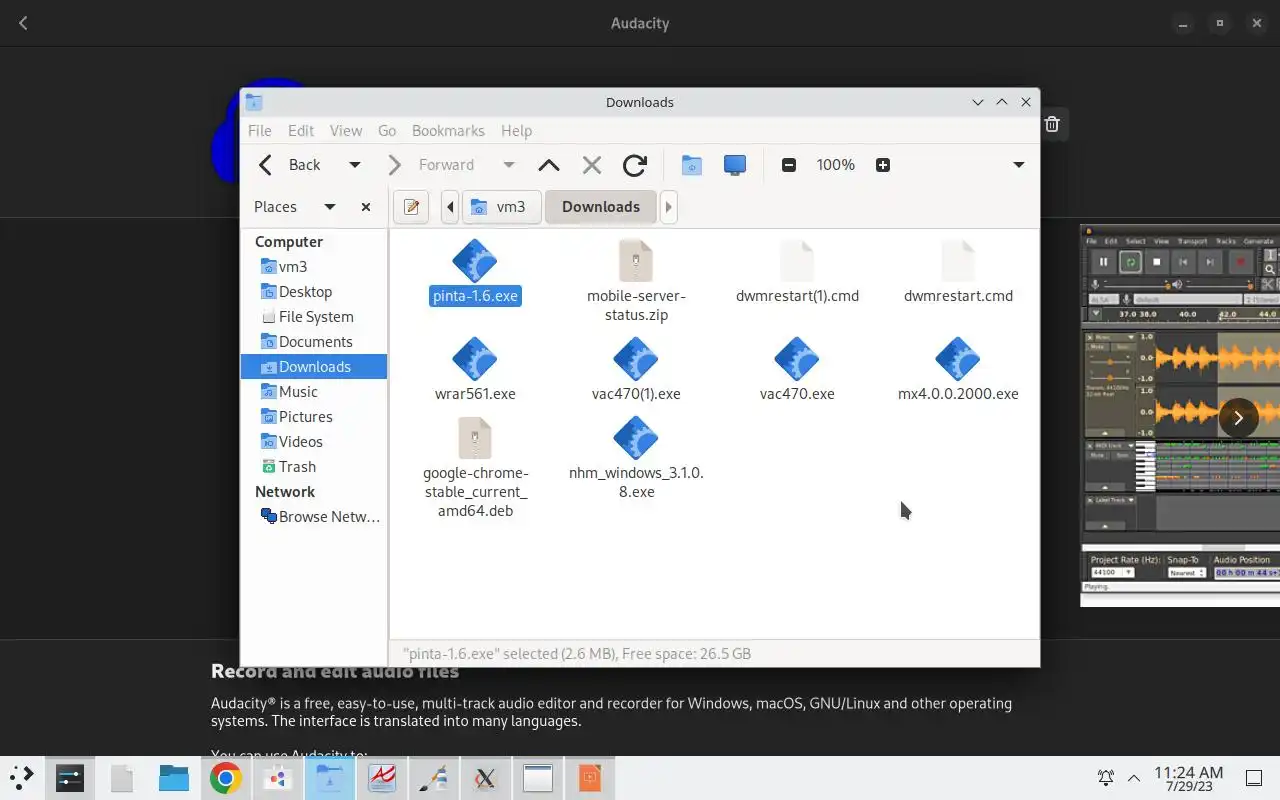Select vm3 in the Places sidebar
This screenshot has height=800, width=1280.
[314, 267]
